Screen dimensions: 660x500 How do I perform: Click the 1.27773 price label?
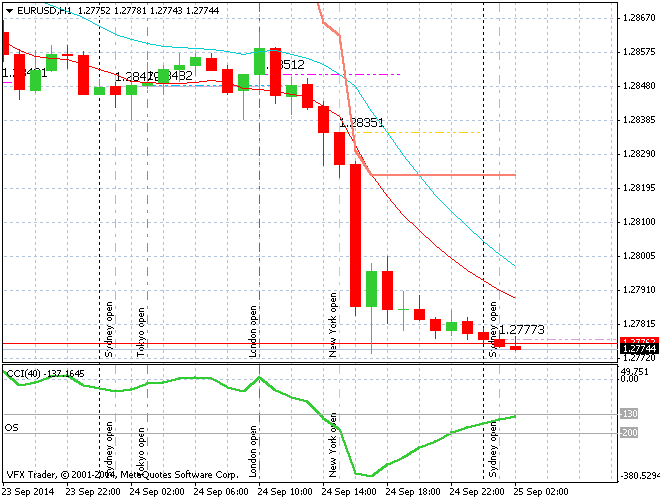[x=522, y=330]
